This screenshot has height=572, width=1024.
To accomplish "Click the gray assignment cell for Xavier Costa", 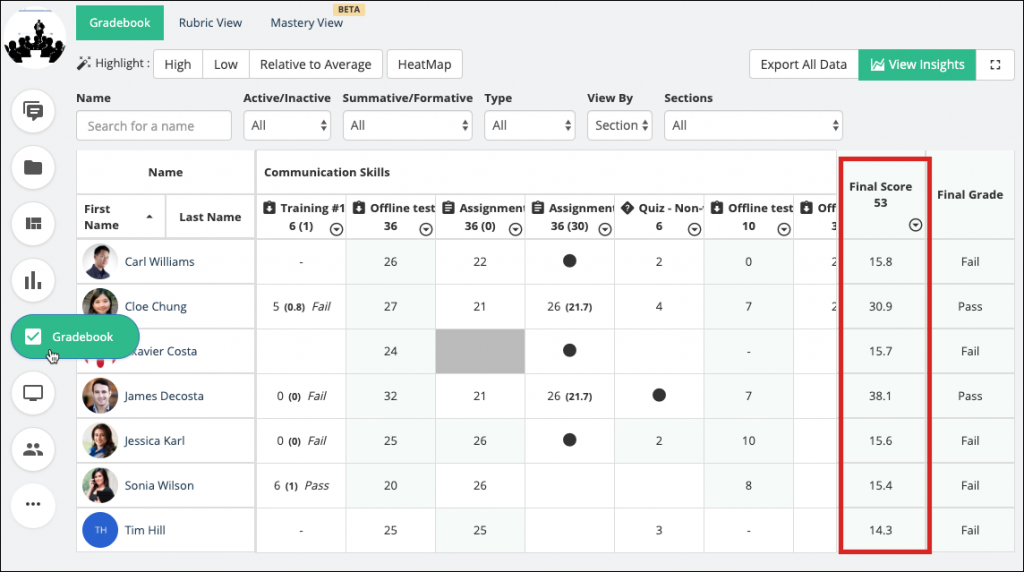I will tap(480, 351).
